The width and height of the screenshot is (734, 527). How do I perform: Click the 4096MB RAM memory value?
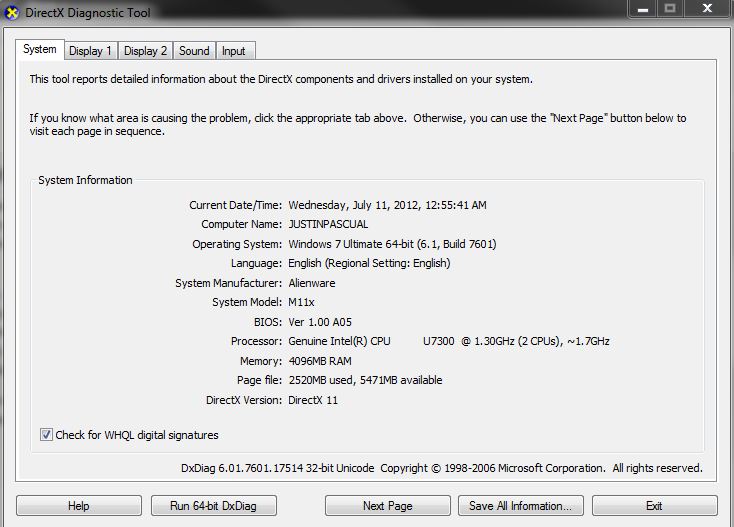tap(320, 361)
